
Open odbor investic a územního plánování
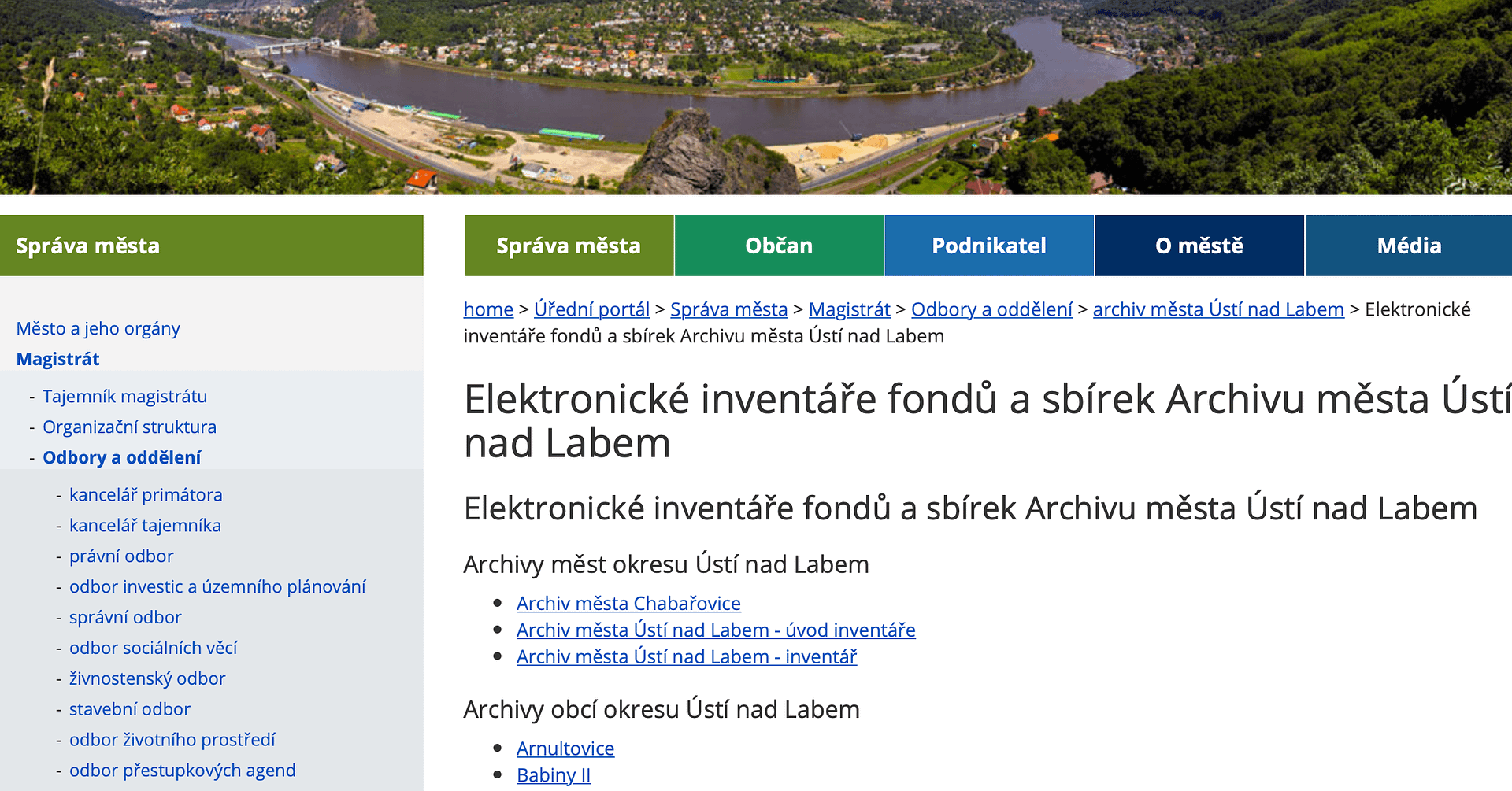tap(217, 586)
